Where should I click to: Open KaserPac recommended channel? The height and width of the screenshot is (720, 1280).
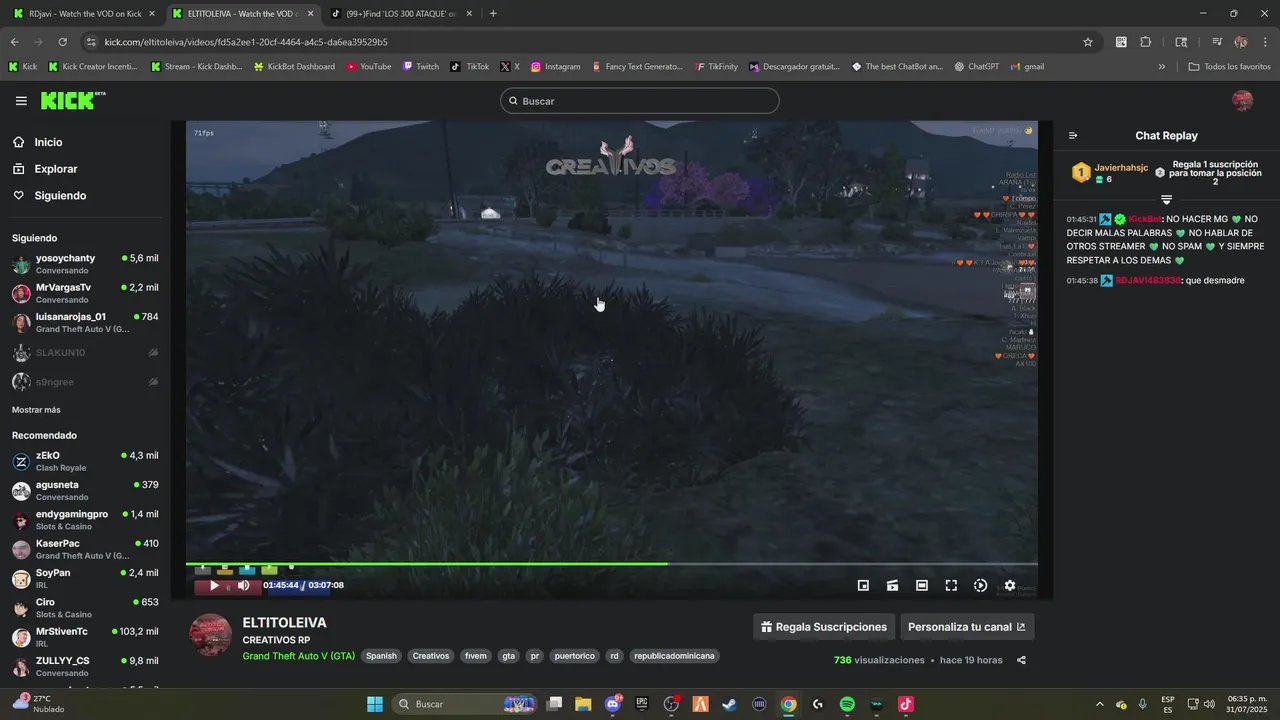85,549
